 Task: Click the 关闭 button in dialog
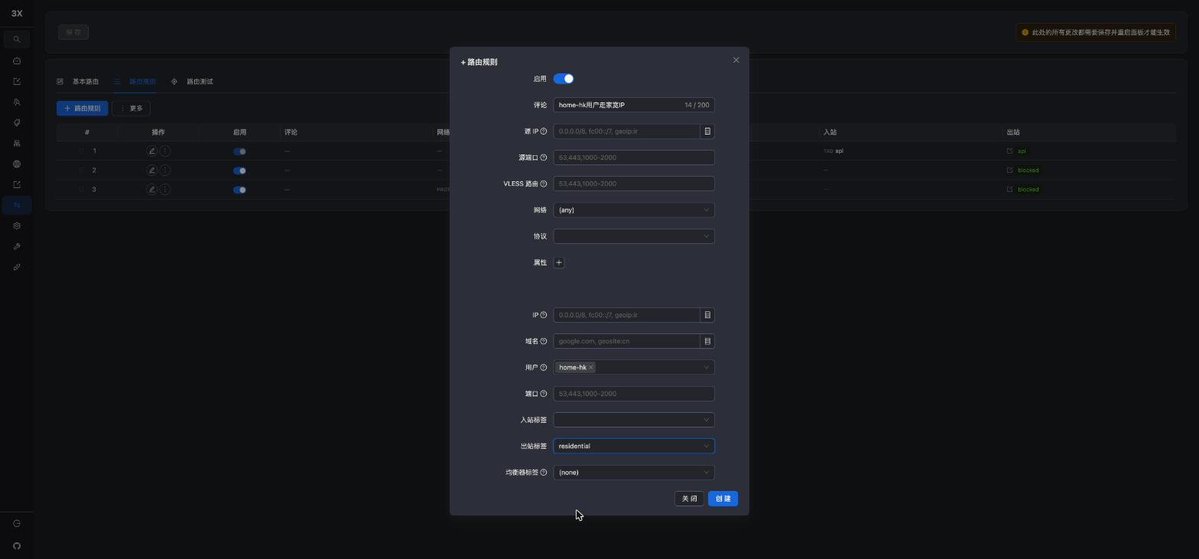(x=689, y=499)
